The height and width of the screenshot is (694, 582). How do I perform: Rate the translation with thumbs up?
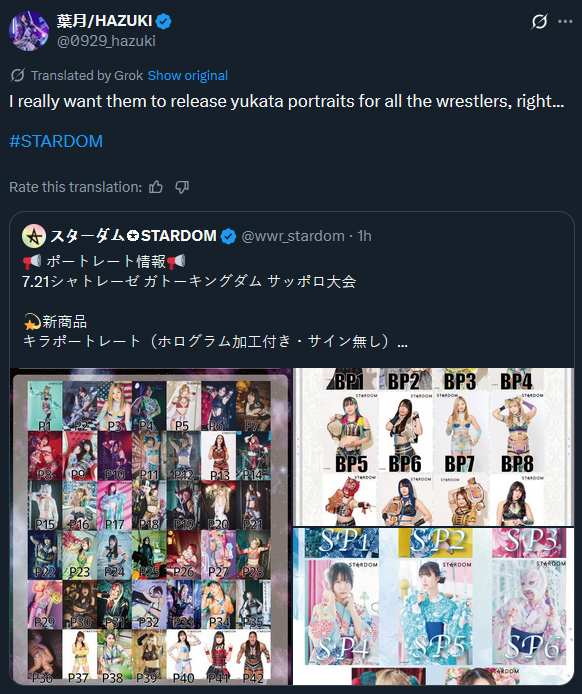tap(156, 187)
